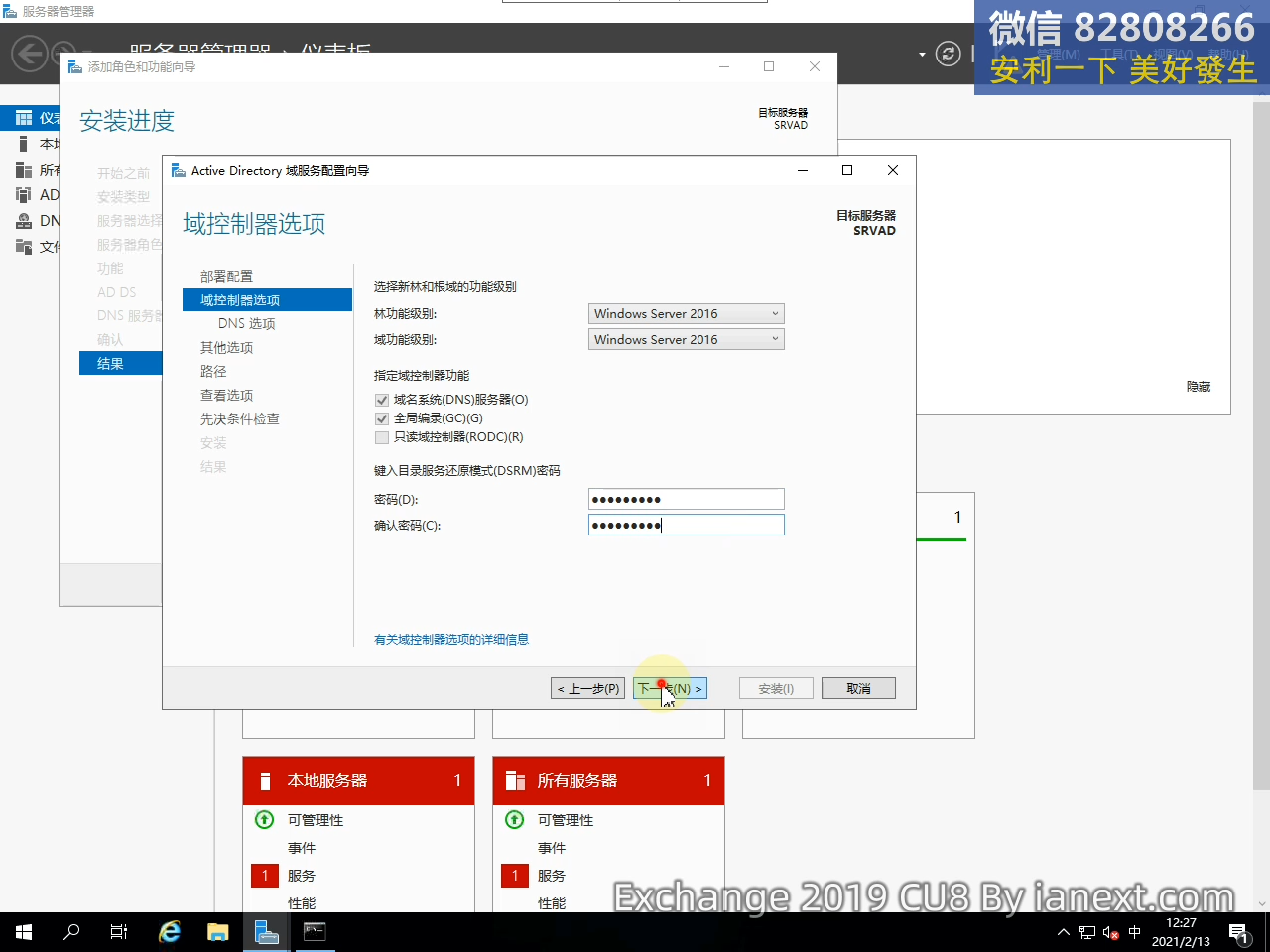Go back with the 上一步(P) button
Image resolution: width=1270 pixels, height=952 pixels.
click(588, 689)
